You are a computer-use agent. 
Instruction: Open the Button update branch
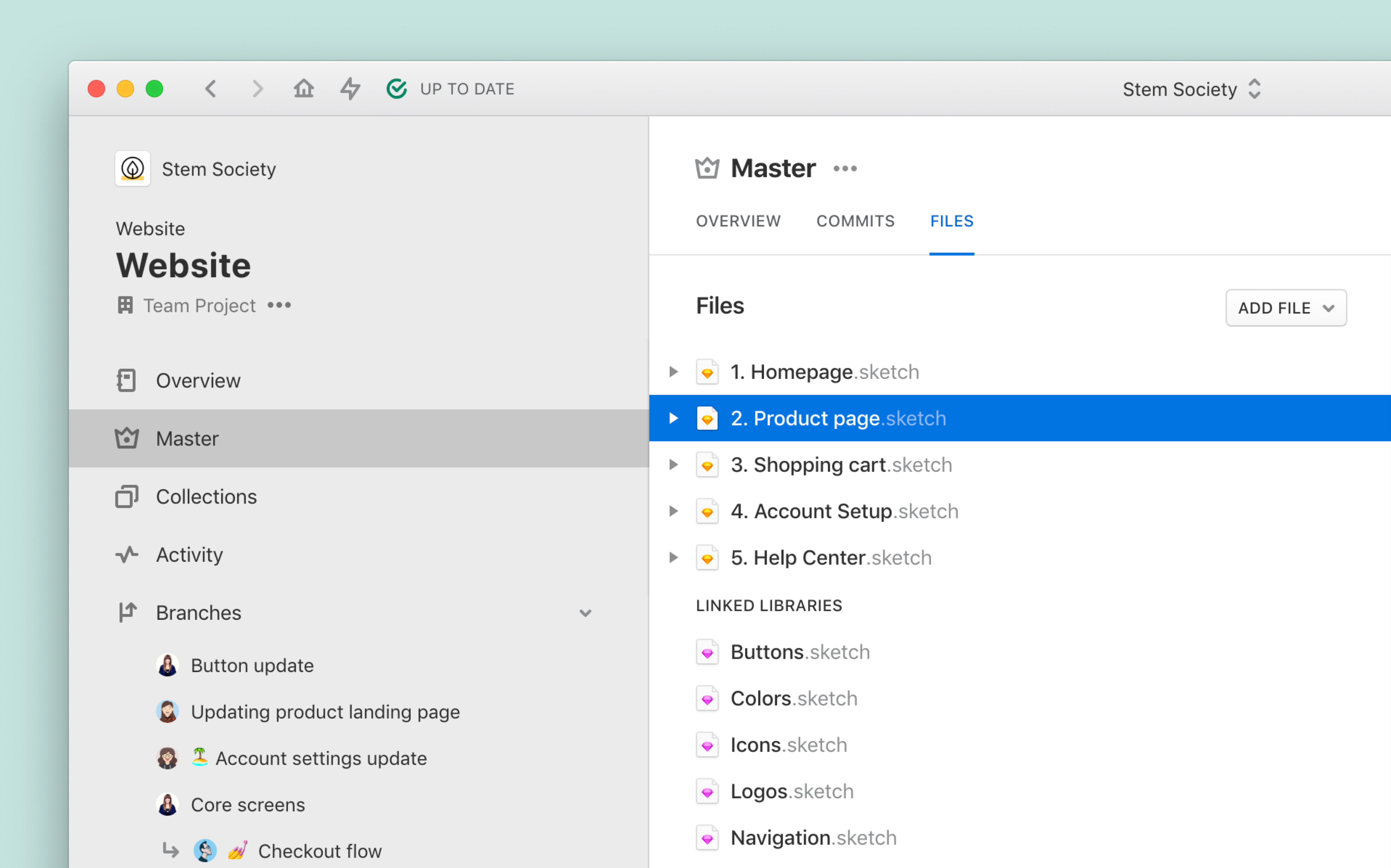pos(252,665)
